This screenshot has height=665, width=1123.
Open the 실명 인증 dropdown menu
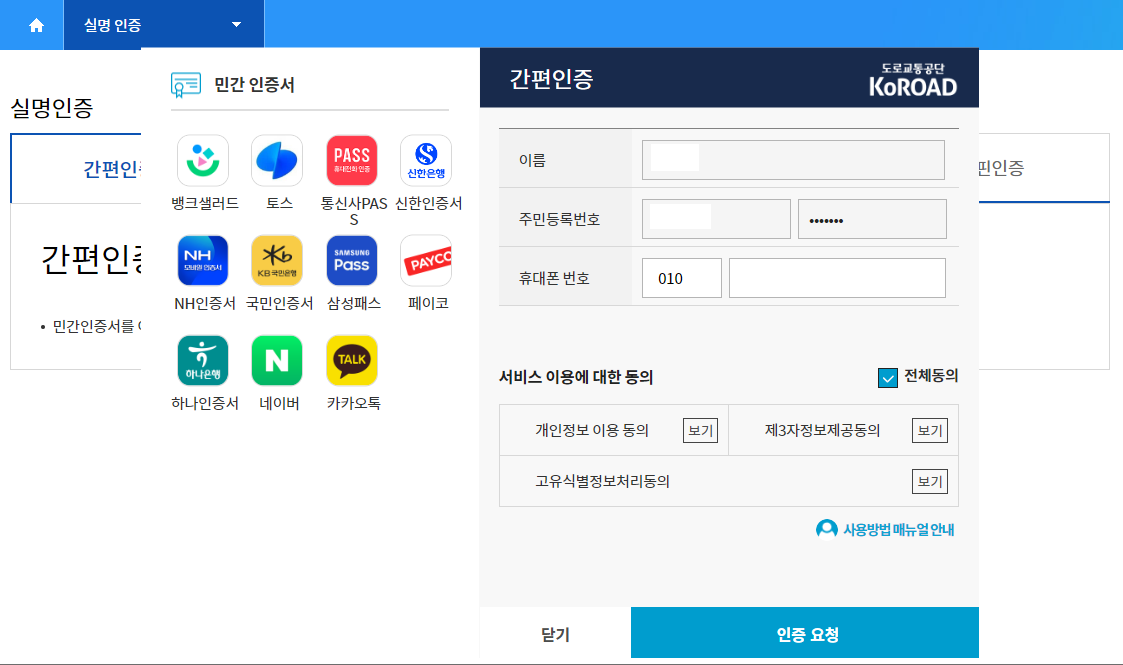coord(164,25)
